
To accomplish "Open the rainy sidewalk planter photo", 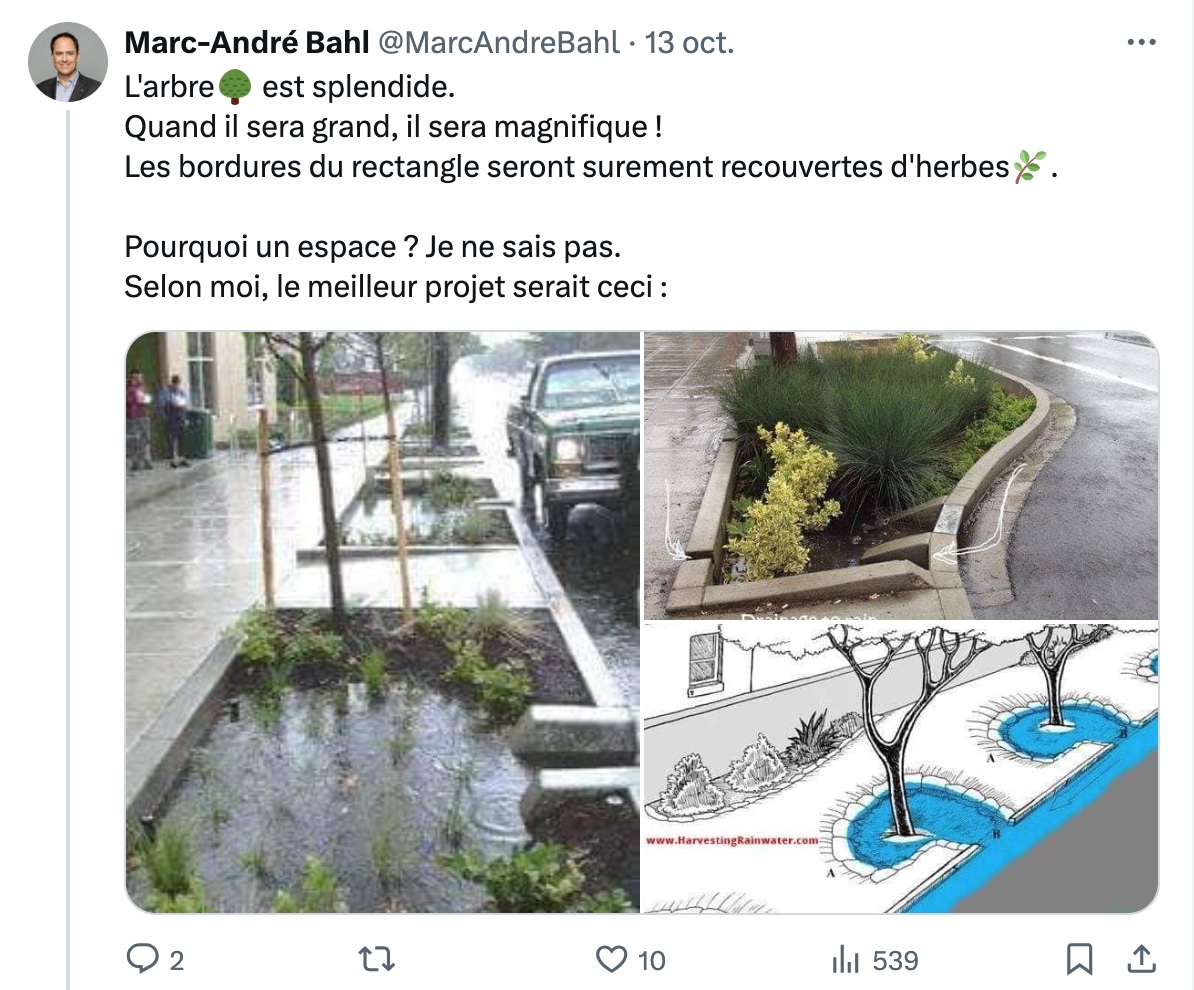I will pos(383,622).
